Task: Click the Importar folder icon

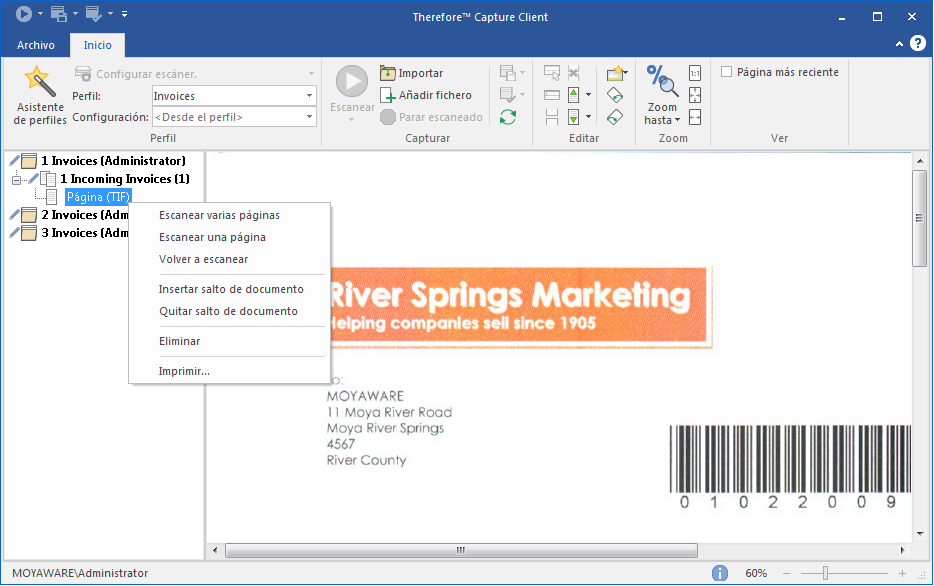Action: [388, 73]
